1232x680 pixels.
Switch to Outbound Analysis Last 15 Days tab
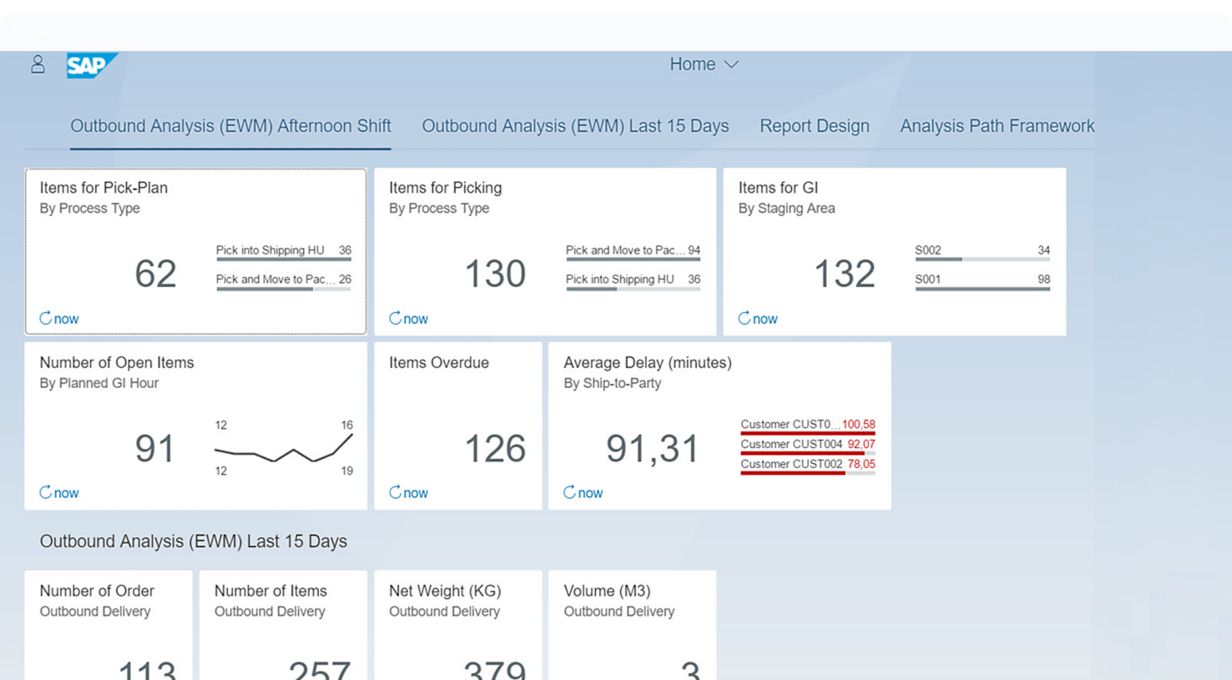[575, 126]
